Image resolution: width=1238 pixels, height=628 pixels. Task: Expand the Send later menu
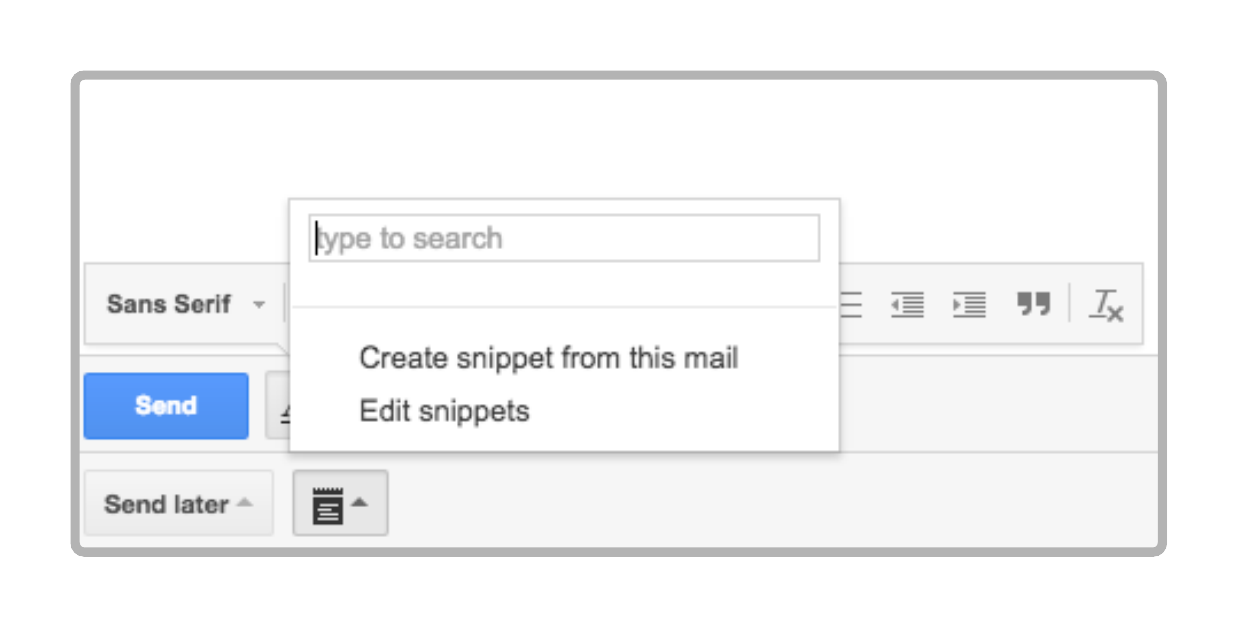point(178,504)
